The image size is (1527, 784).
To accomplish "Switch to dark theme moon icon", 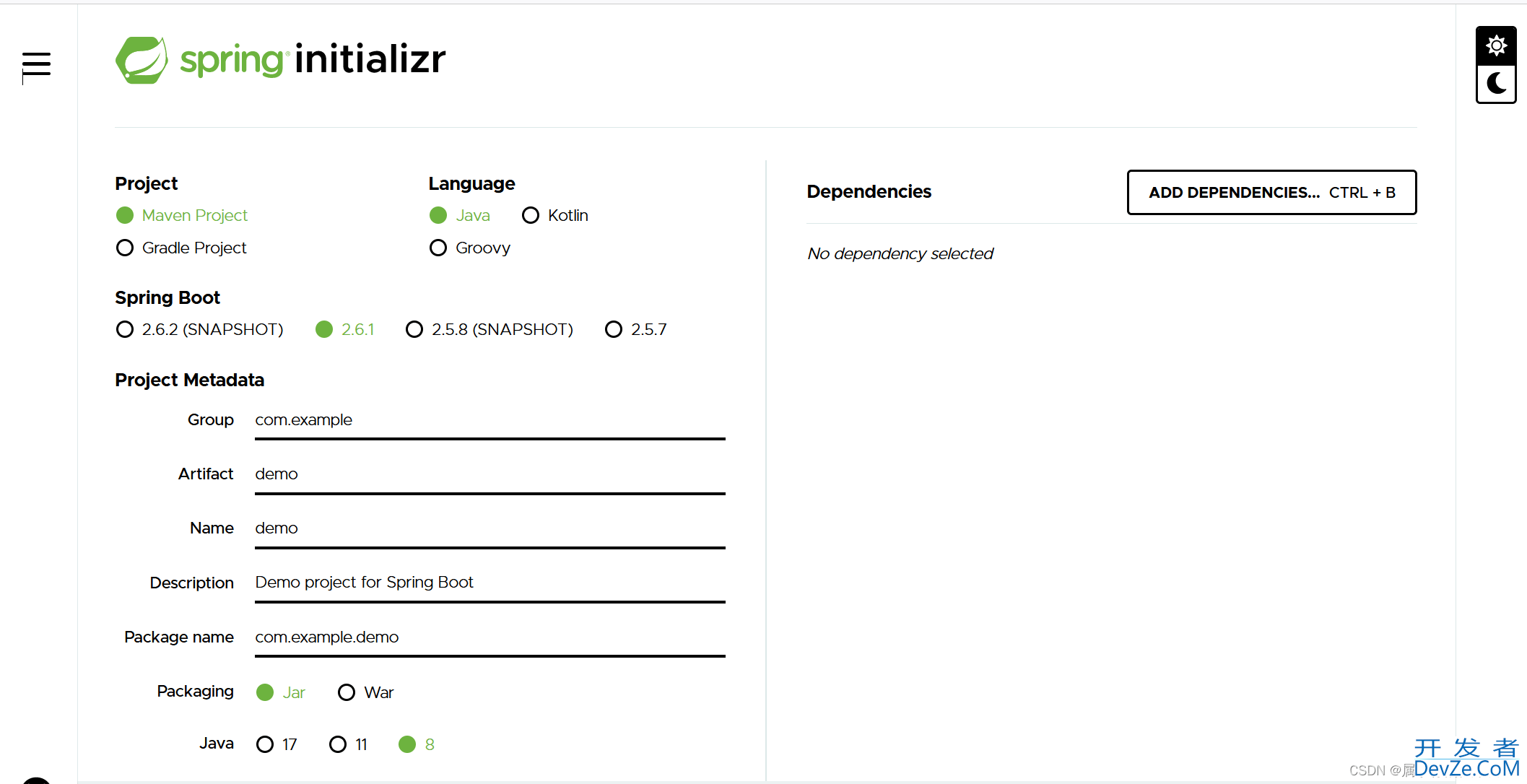I will [1496, 84].
